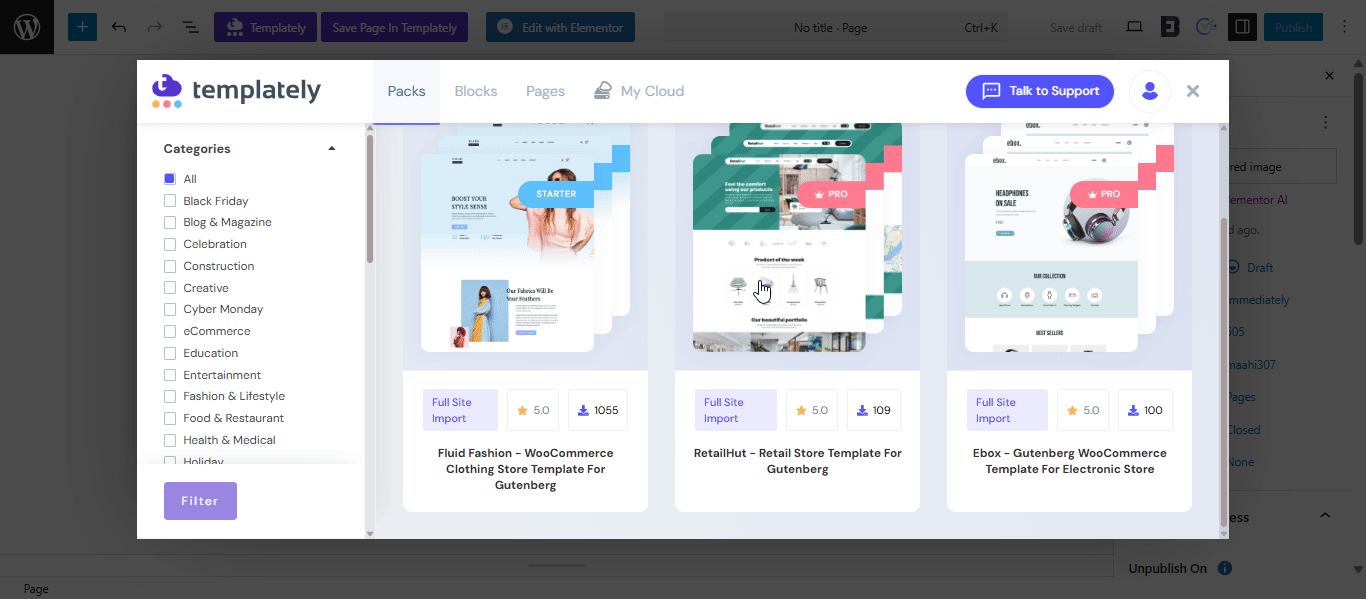
Task: Click the Templately toolbar button
Action: click(266, 27)
